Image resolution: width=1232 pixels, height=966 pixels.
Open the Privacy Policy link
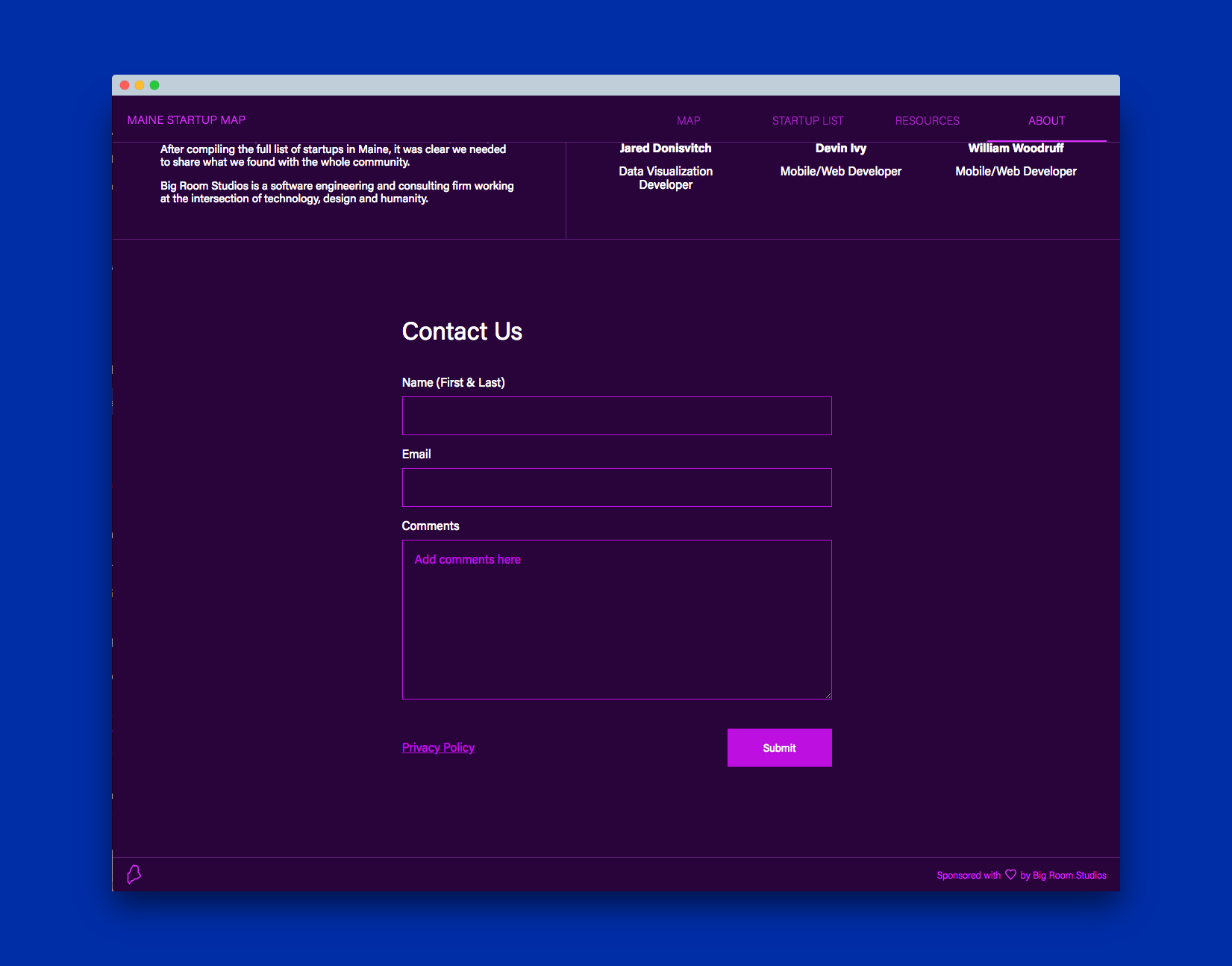click(438, 747)
